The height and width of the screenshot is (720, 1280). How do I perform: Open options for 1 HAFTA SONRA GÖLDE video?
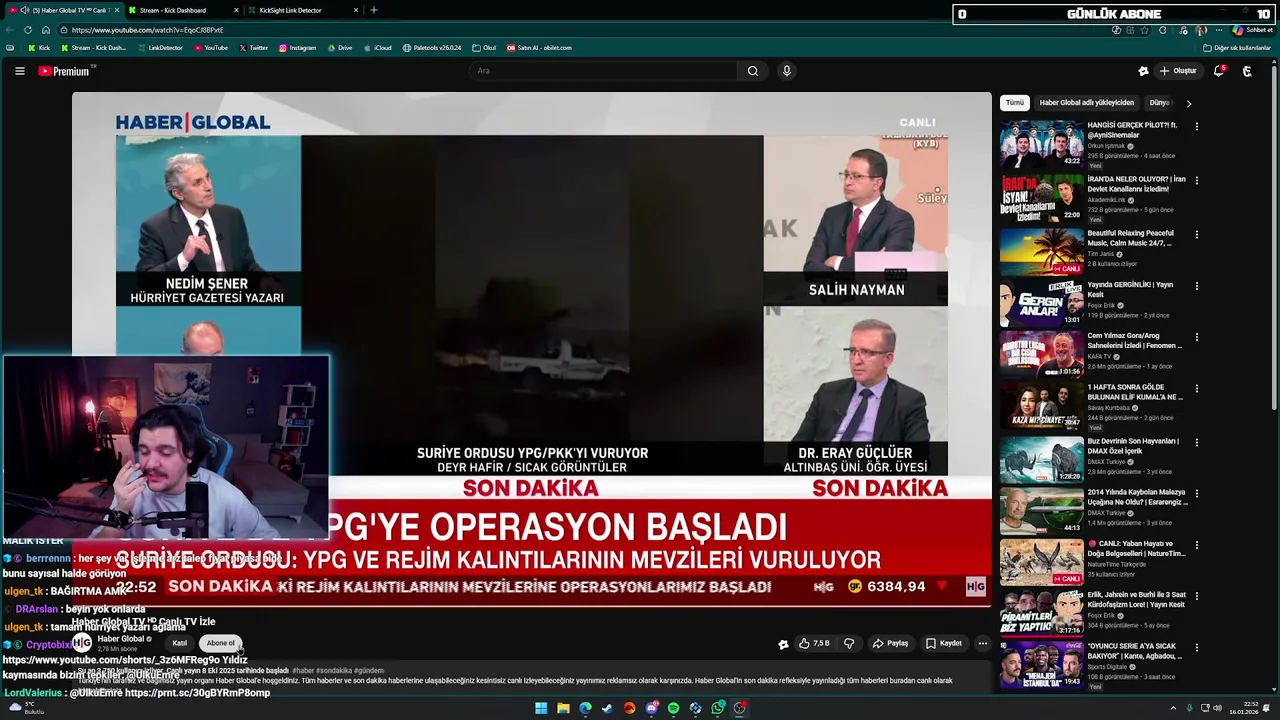pyautogui.click(x=1196, y=388)
